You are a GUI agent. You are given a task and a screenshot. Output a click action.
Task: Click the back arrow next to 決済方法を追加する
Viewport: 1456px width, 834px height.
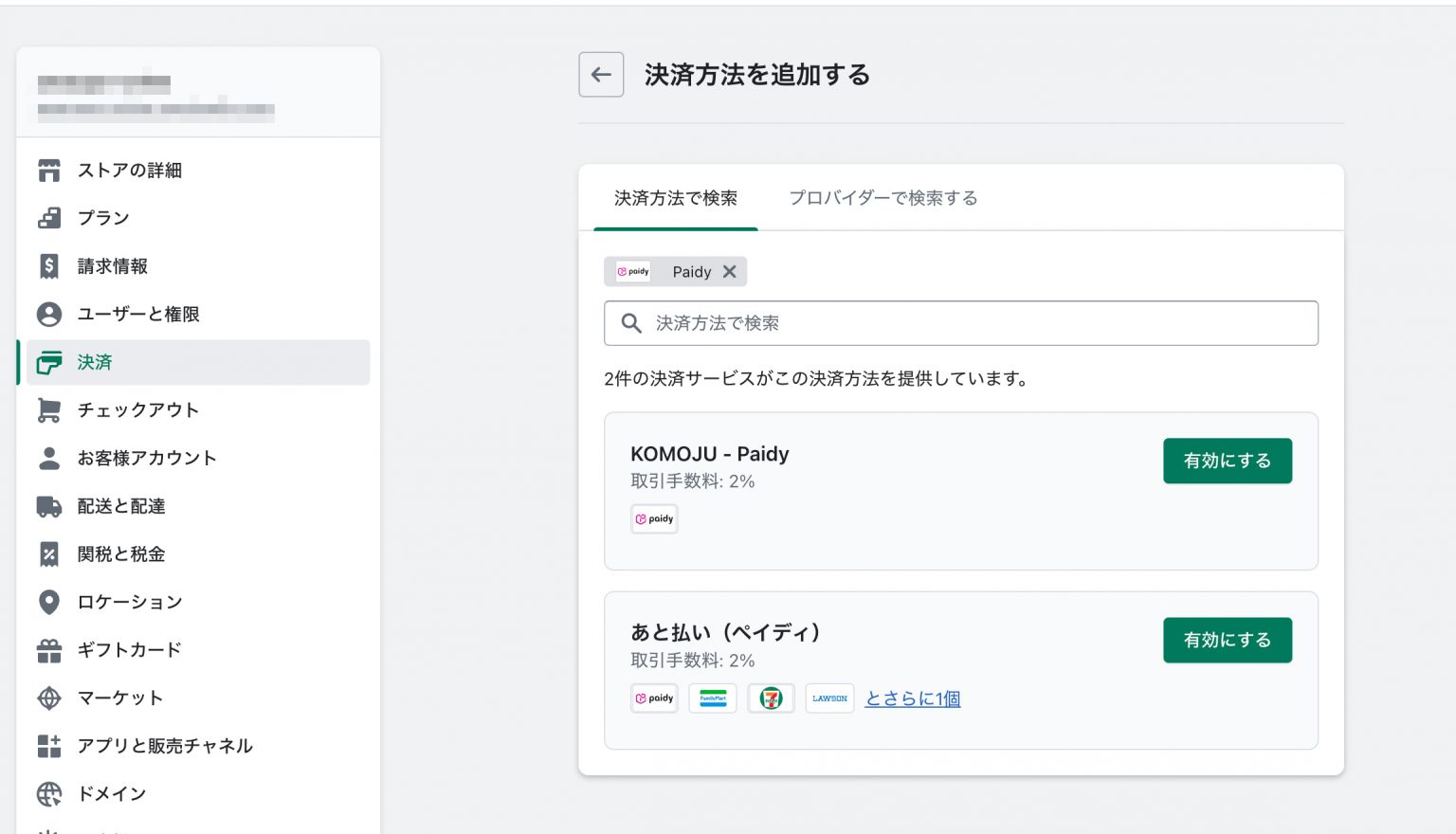point(601,74)
